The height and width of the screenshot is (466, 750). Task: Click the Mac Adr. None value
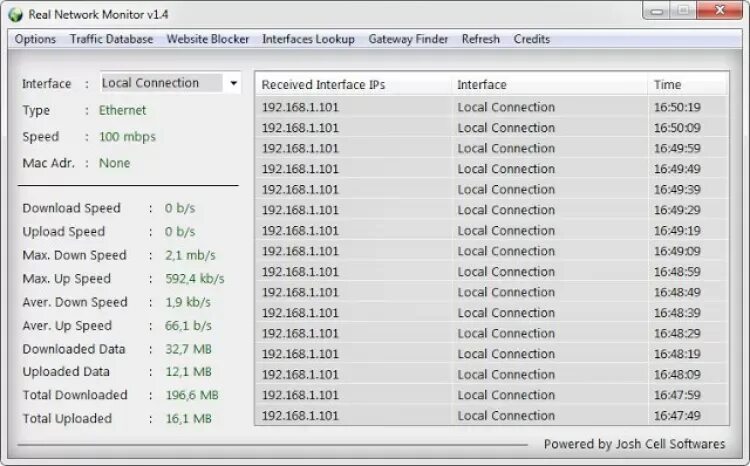[x=114, y=163]
